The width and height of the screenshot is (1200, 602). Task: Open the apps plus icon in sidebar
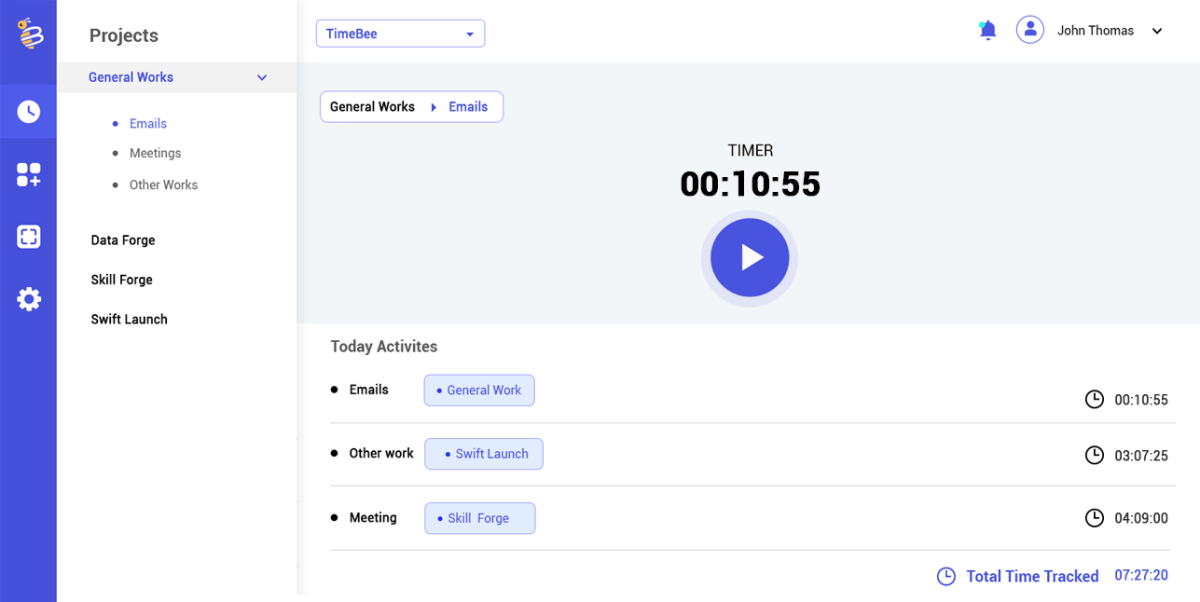point(29,175)
